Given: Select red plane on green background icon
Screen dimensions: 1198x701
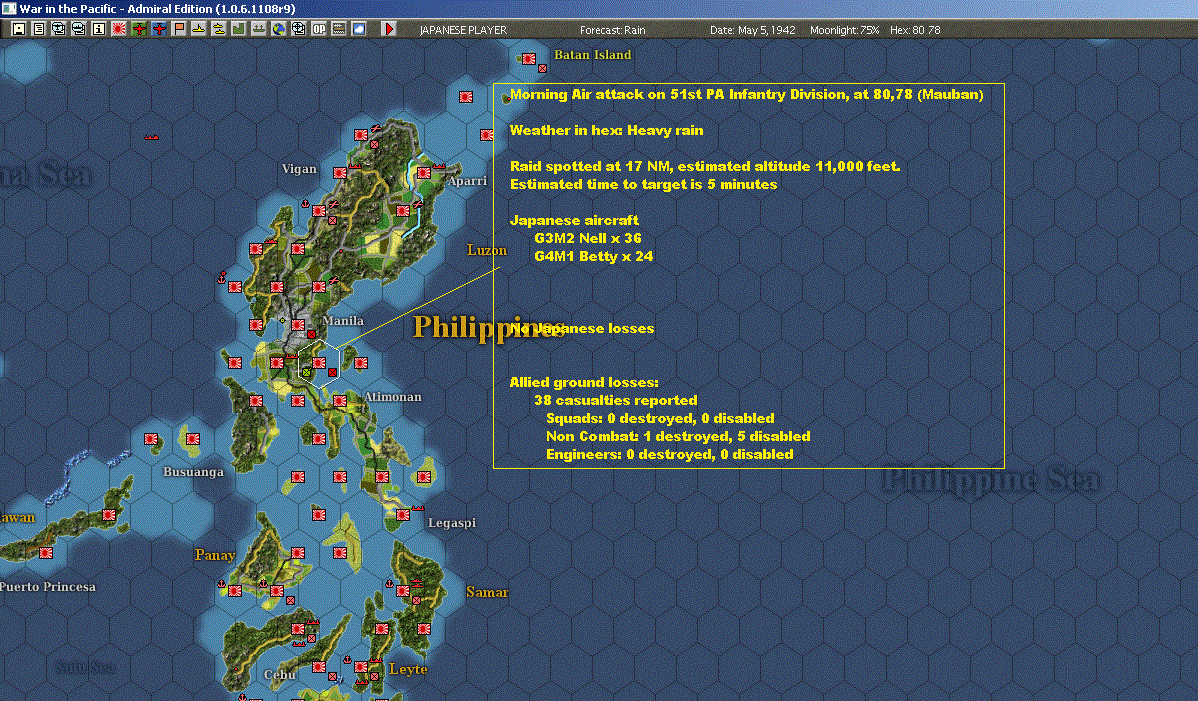Looking at the screenshot, I should (x=139, y=29).
